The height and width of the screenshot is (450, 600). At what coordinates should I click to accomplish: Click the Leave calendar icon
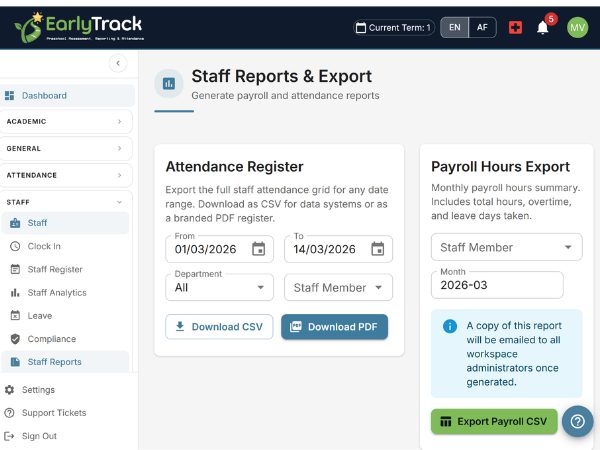15,316
